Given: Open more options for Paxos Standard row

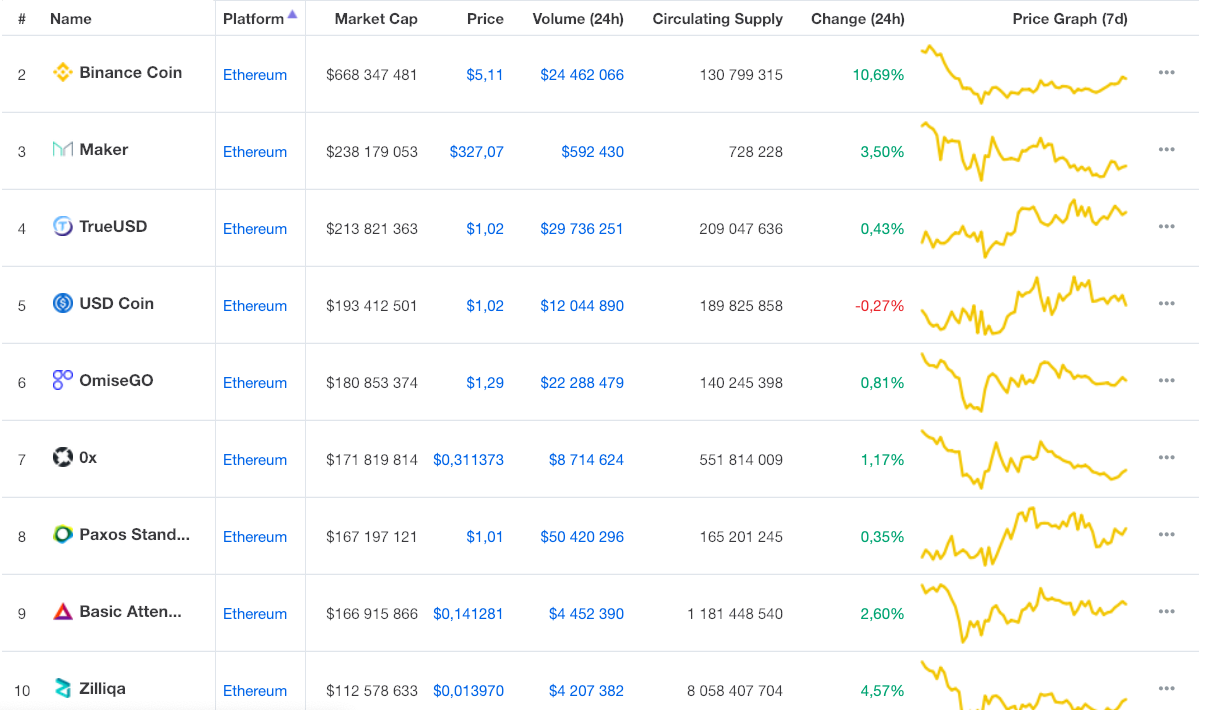Looking at the screenshot, I should (x=1166, y=535).
